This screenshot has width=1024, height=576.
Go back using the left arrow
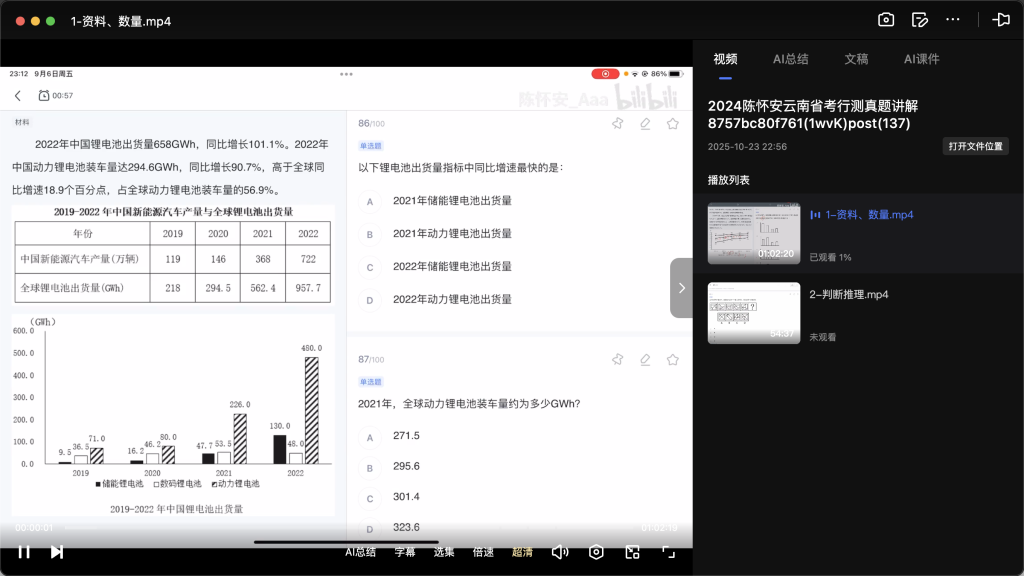click(x=20, y=93)
